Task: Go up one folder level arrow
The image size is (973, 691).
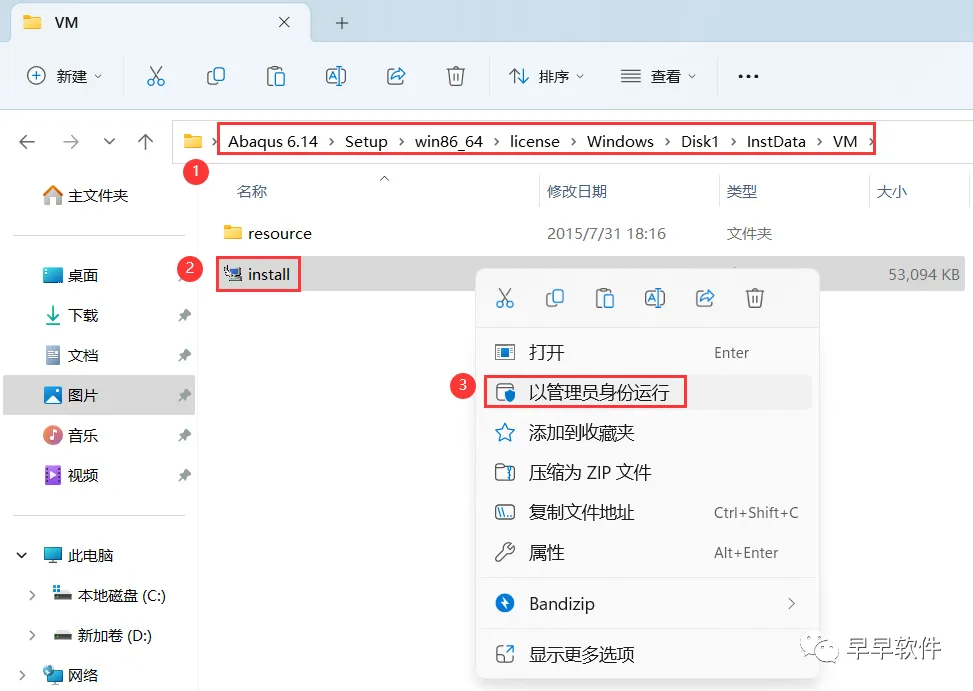Action: pos(145,142)
